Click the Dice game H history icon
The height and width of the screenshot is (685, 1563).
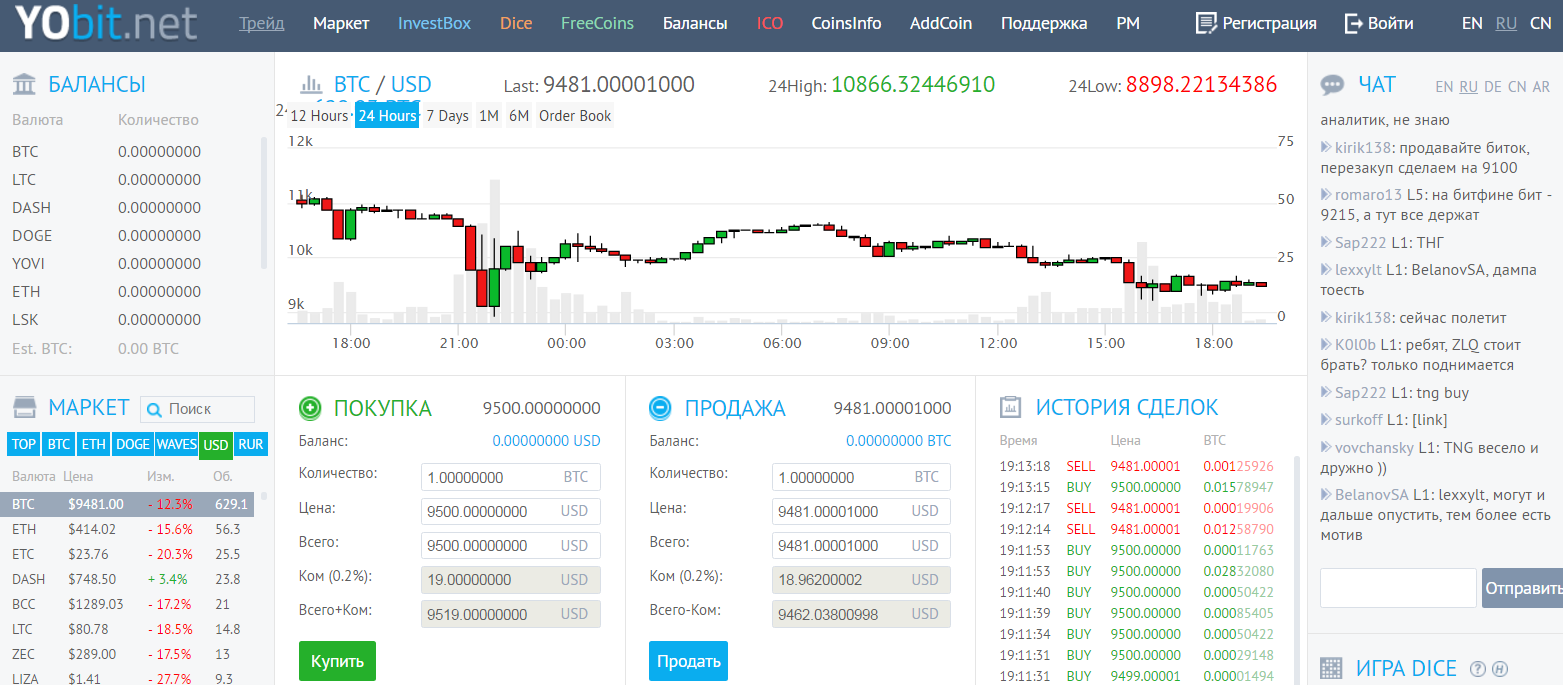tap(1499, 669)
